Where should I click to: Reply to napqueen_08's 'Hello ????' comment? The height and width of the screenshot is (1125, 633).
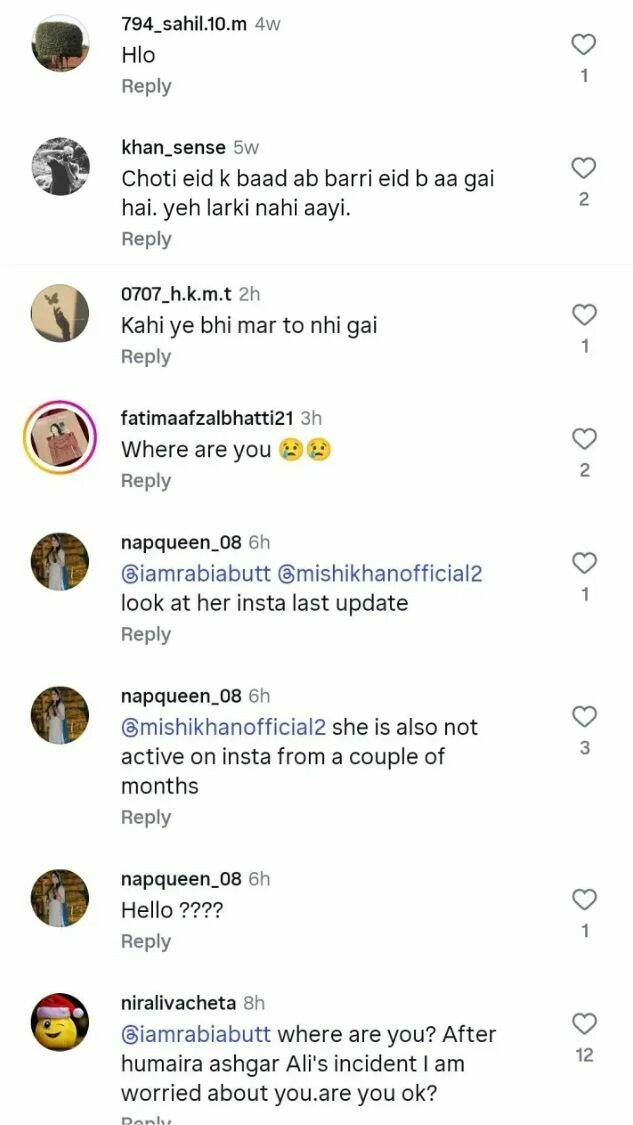pyautogui.click(x=146, y=942)
